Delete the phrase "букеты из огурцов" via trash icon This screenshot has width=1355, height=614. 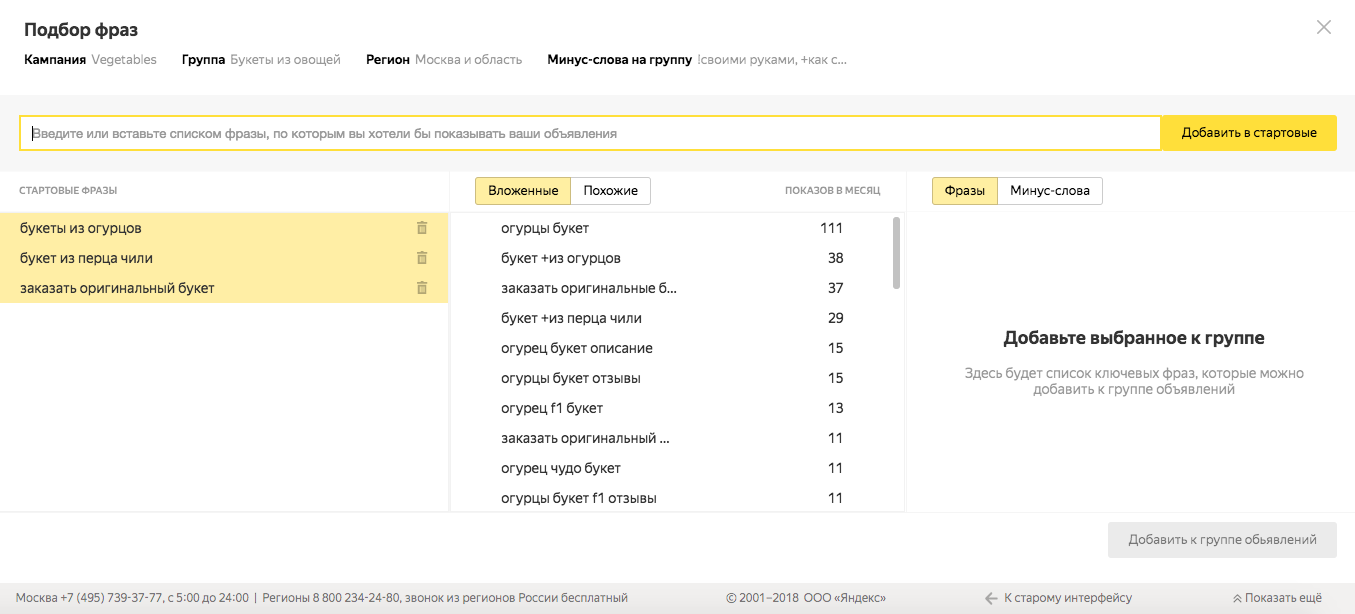tap(422, 228)
